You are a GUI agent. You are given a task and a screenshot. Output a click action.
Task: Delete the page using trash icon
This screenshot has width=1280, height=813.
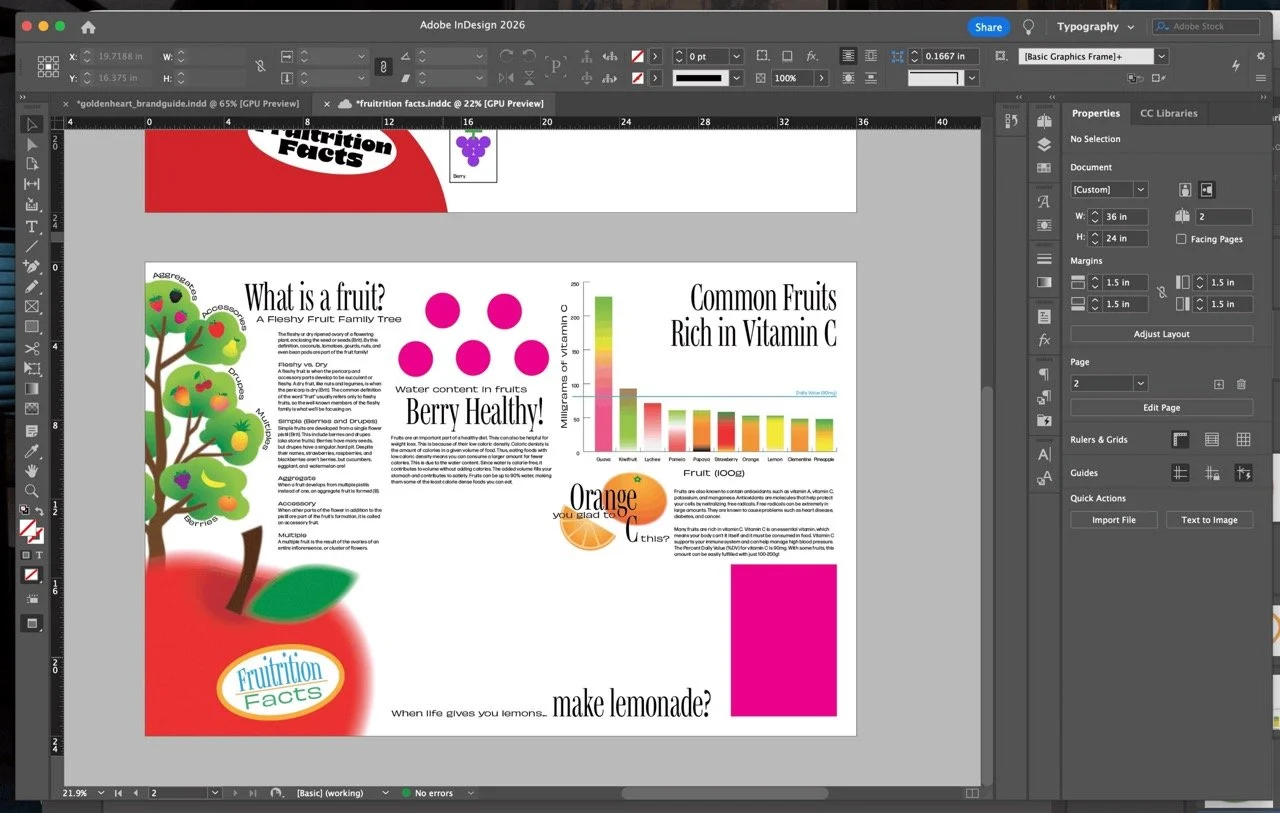coord(1241,384)
